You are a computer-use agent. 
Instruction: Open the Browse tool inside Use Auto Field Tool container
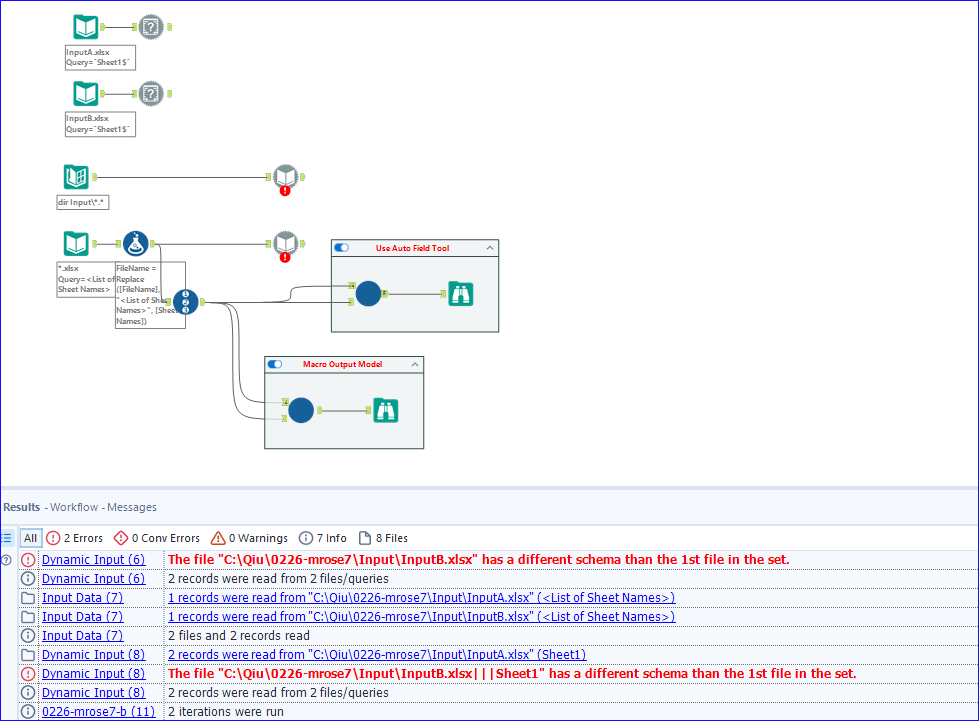[461, 295]
